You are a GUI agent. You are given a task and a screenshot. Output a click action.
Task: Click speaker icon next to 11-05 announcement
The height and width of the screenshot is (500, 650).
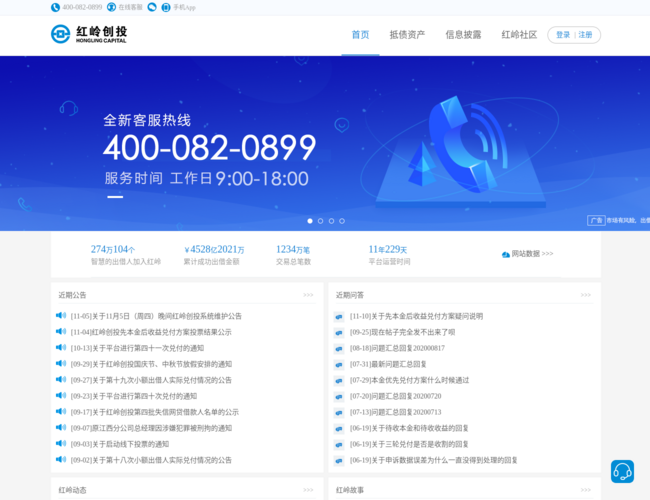pyautogui.click(x=62, y=316)
